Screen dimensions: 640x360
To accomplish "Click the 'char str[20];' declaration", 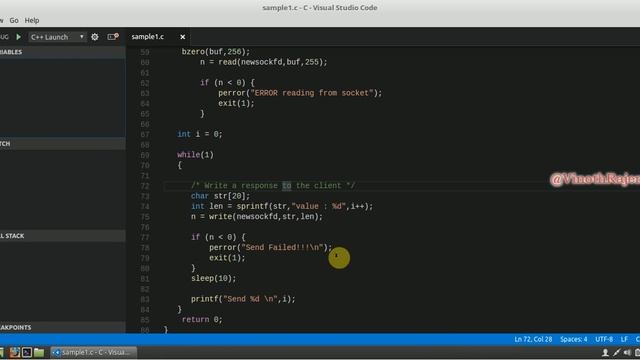I will (x=220, y=196).
